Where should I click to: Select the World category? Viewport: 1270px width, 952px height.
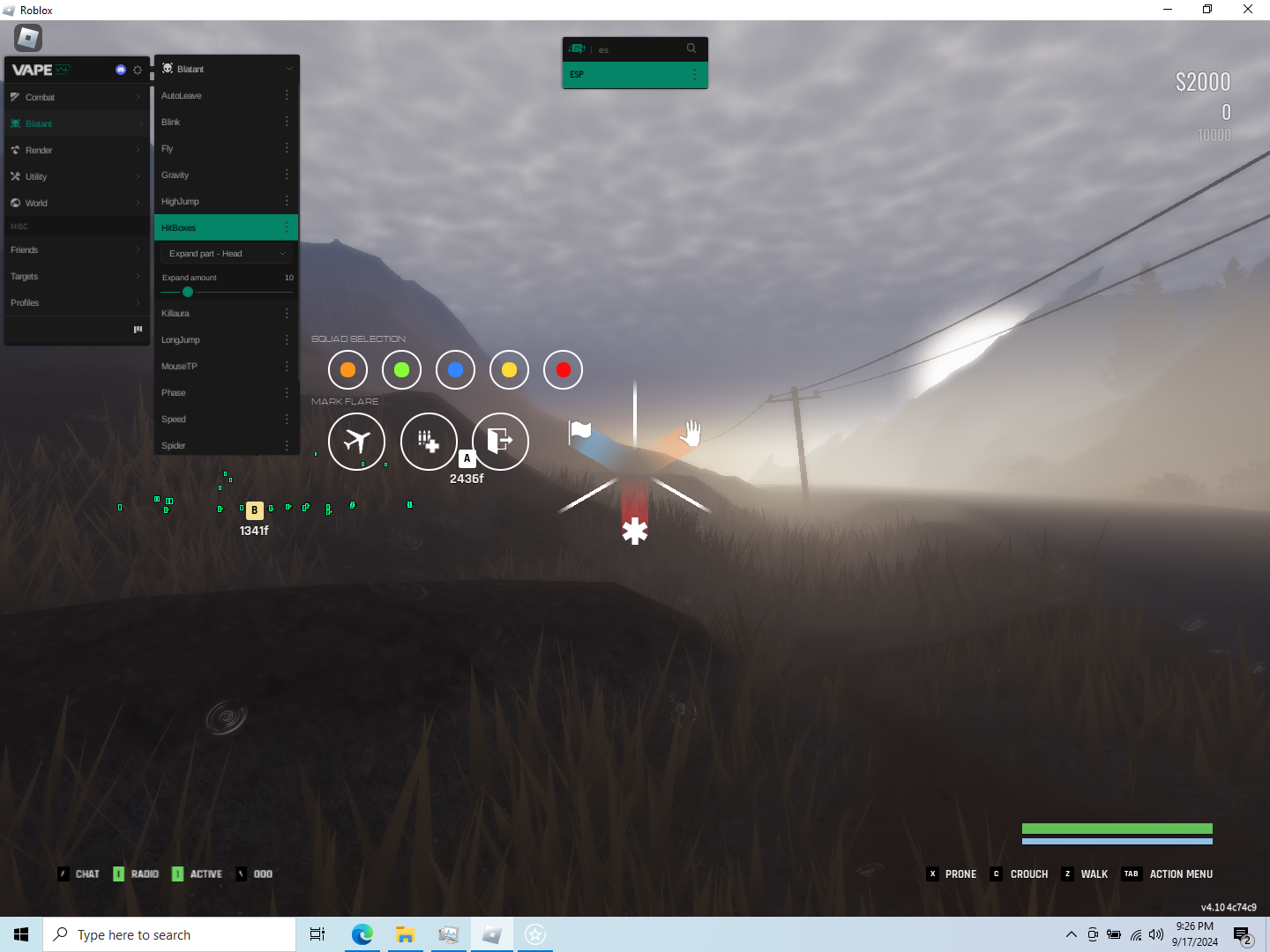coord(77,203)
